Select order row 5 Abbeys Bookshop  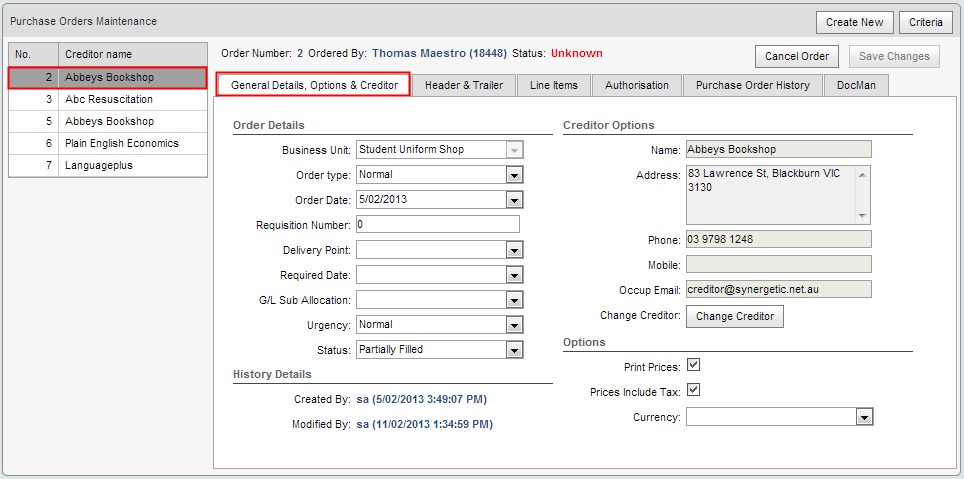click(108, 122)
